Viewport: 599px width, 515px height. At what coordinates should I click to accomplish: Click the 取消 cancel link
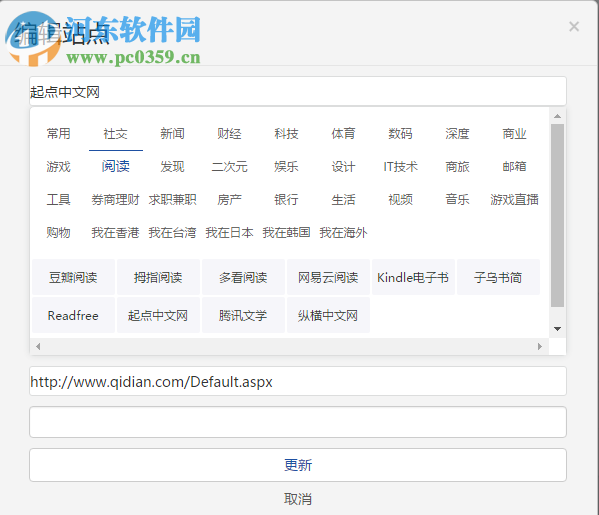coord(298,499)
